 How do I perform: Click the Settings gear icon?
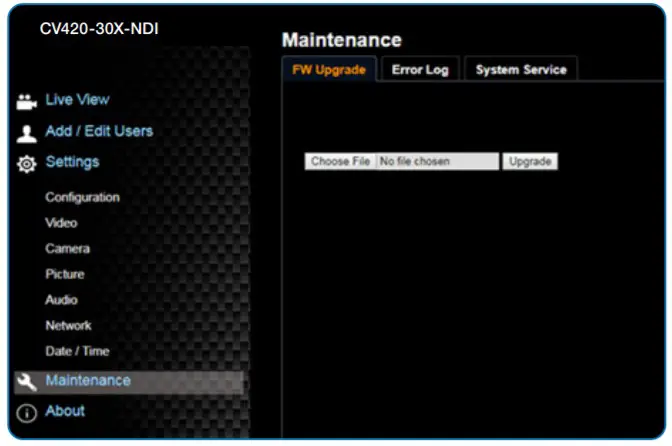[x=27, y=164]
